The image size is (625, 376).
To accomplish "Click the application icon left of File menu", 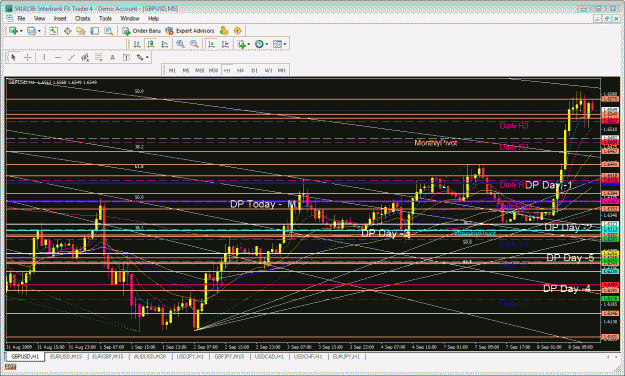I will click(9, 18).
